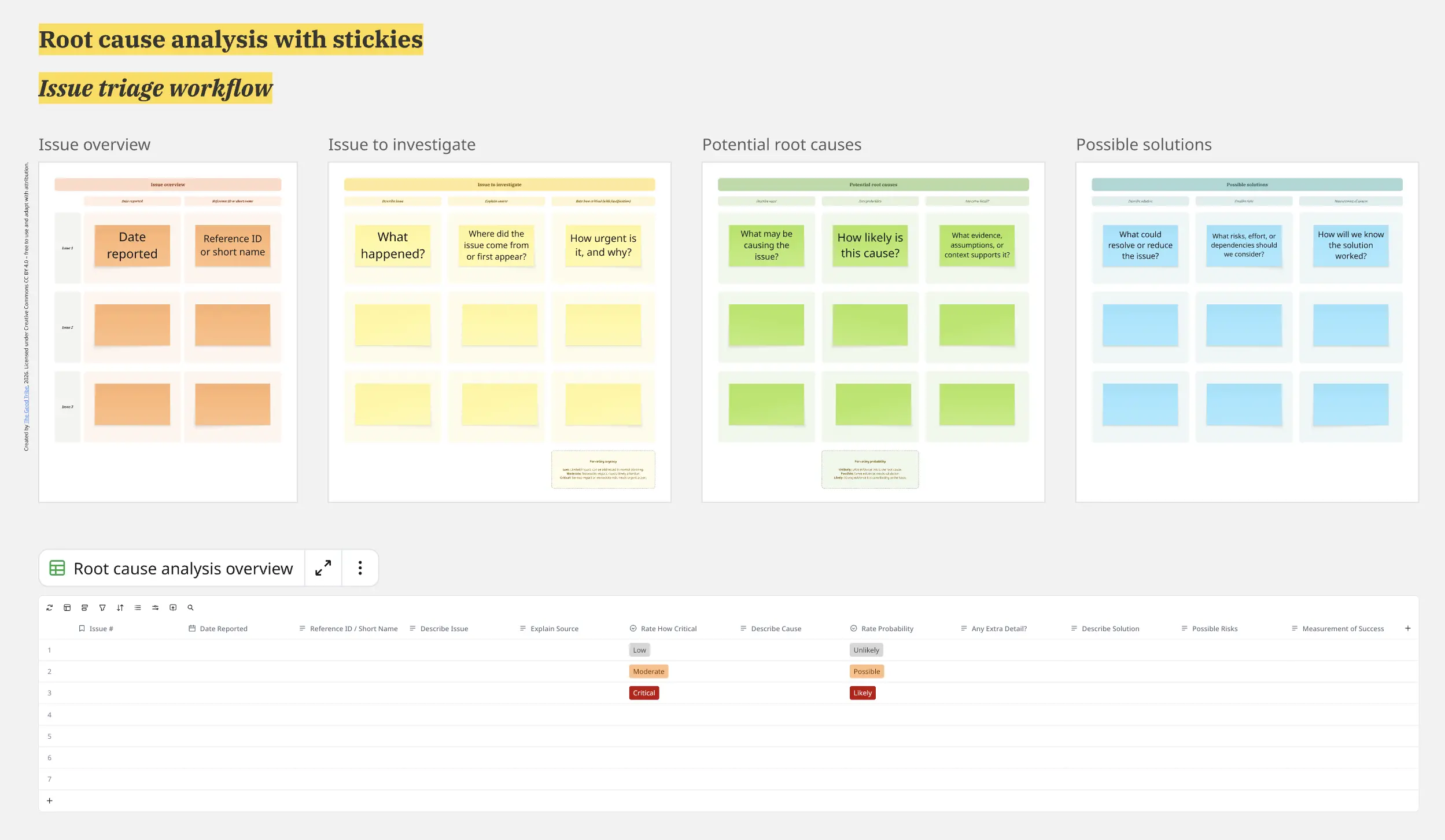Click the sort arrows icon in table toolbar
The image size is (1445, 840).
(x=120, y=607)
